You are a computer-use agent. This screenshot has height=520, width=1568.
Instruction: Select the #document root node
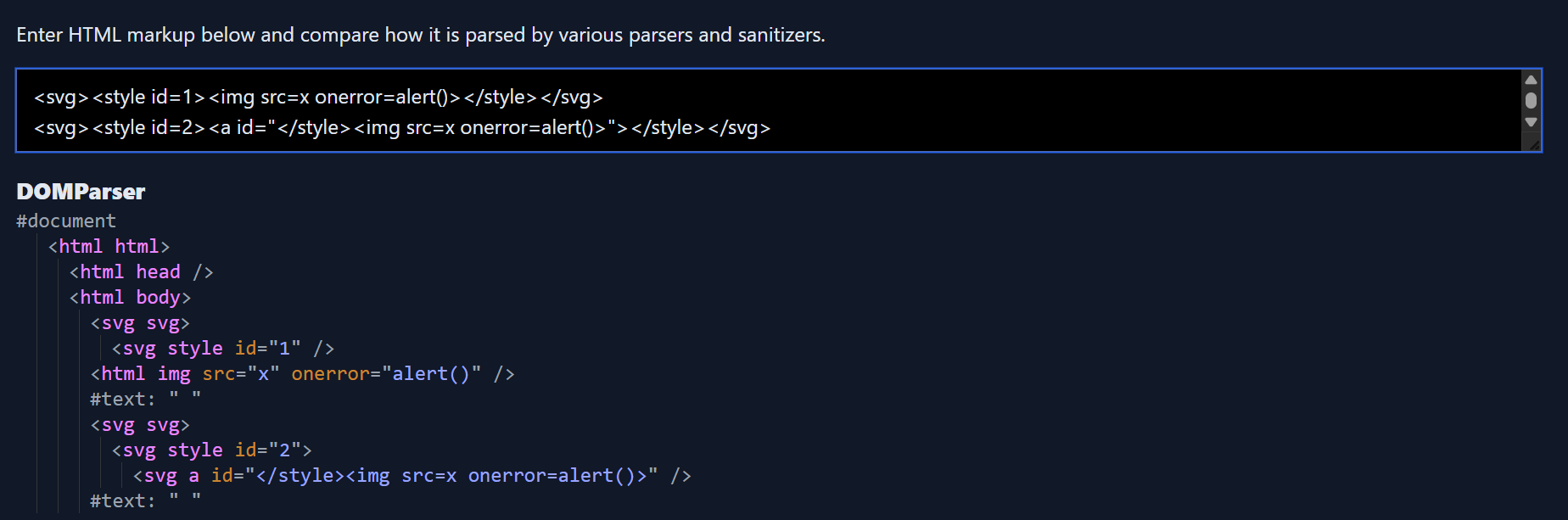point(66,221)
